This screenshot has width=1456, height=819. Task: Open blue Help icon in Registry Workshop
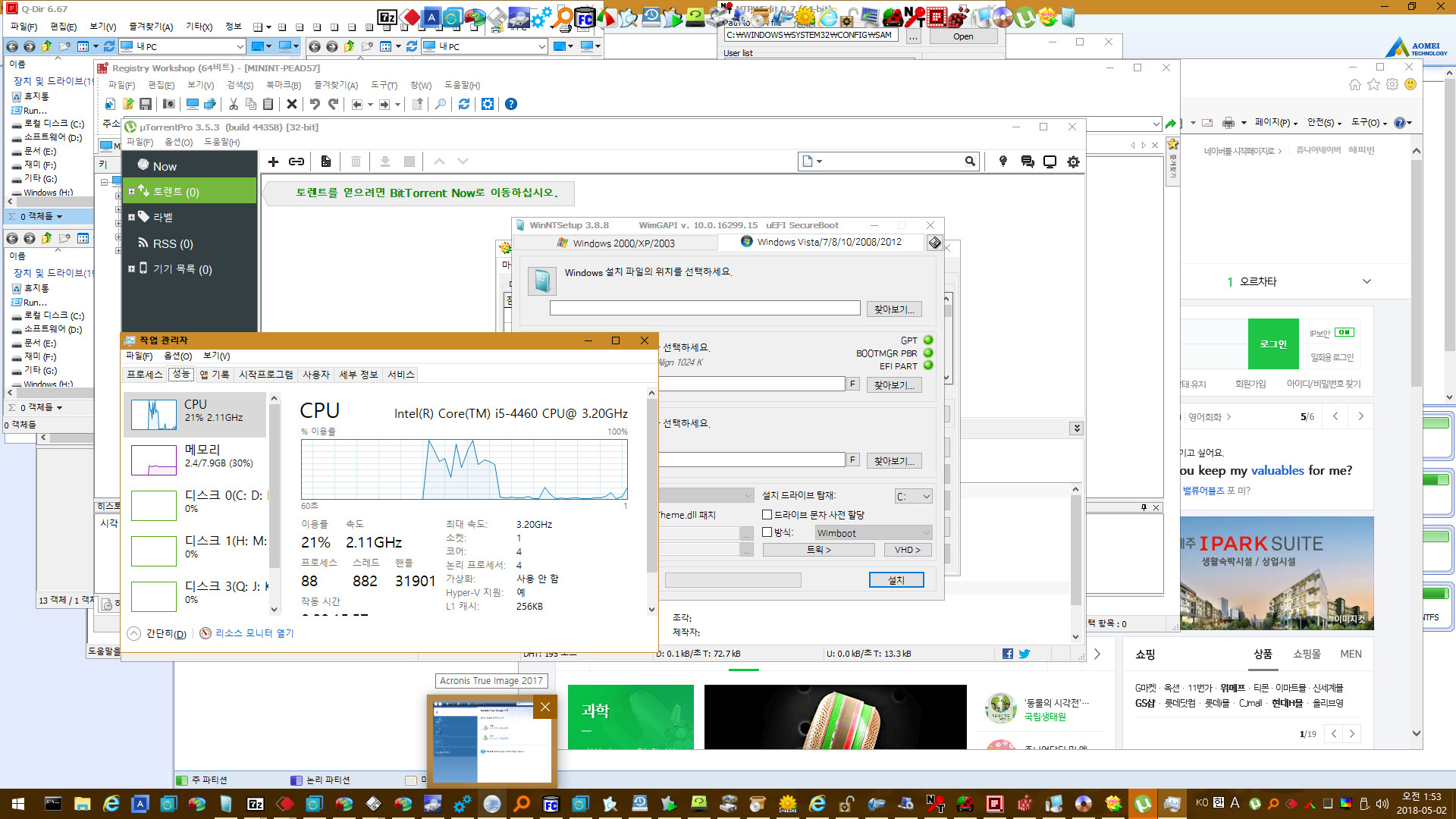pyautogui.click(x=511, y=104)
